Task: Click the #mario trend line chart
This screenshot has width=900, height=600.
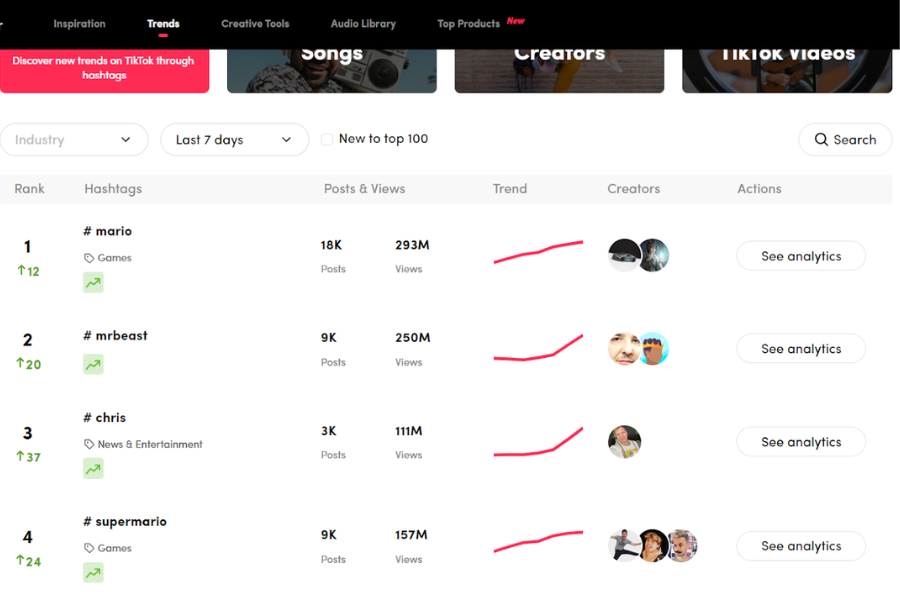Action: tap(538, 252)
